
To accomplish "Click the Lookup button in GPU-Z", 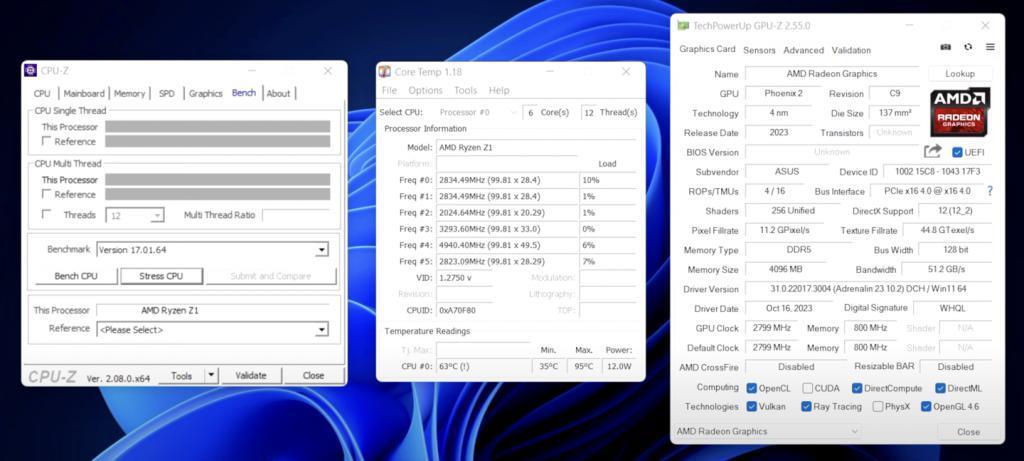I will pos(960,74).
